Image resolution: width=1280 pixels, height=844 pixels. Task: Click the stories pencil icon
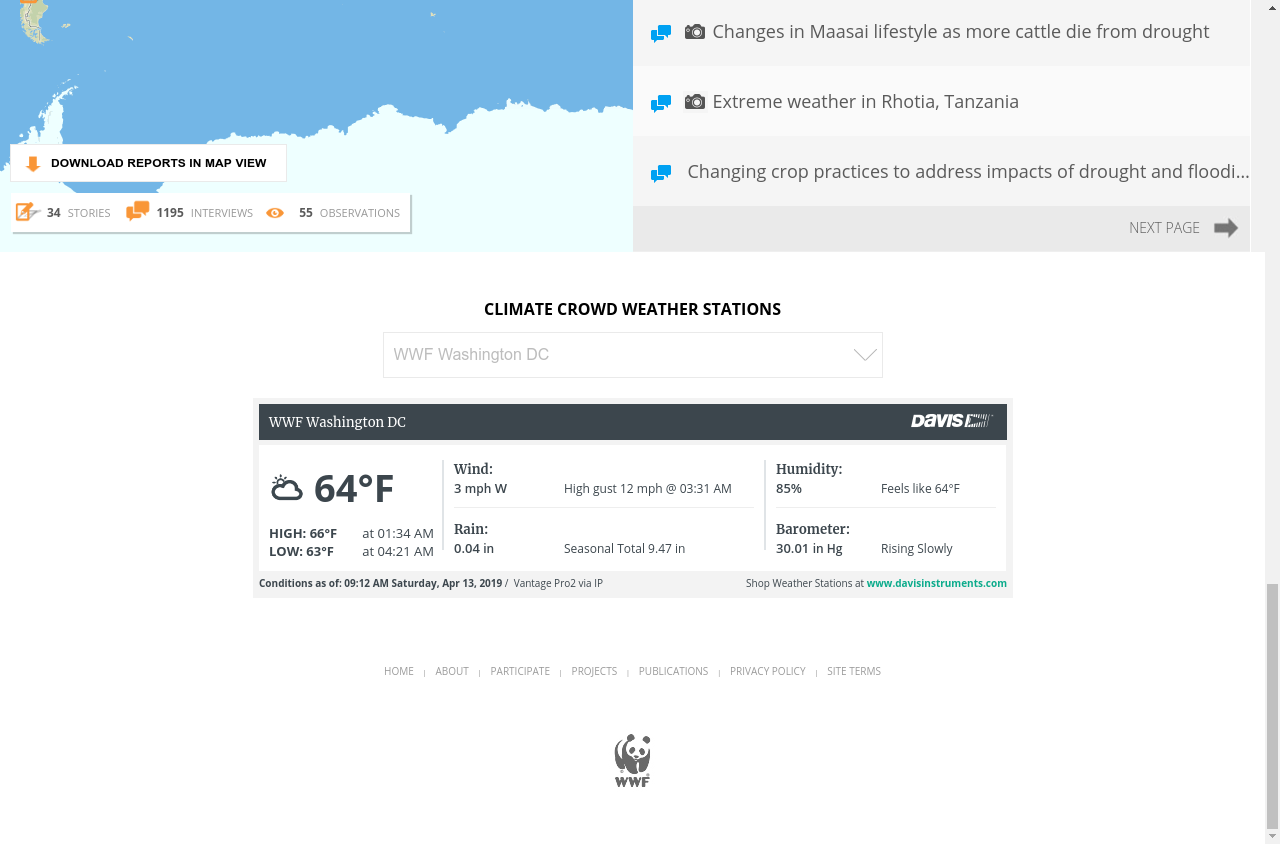click(27, 212)
